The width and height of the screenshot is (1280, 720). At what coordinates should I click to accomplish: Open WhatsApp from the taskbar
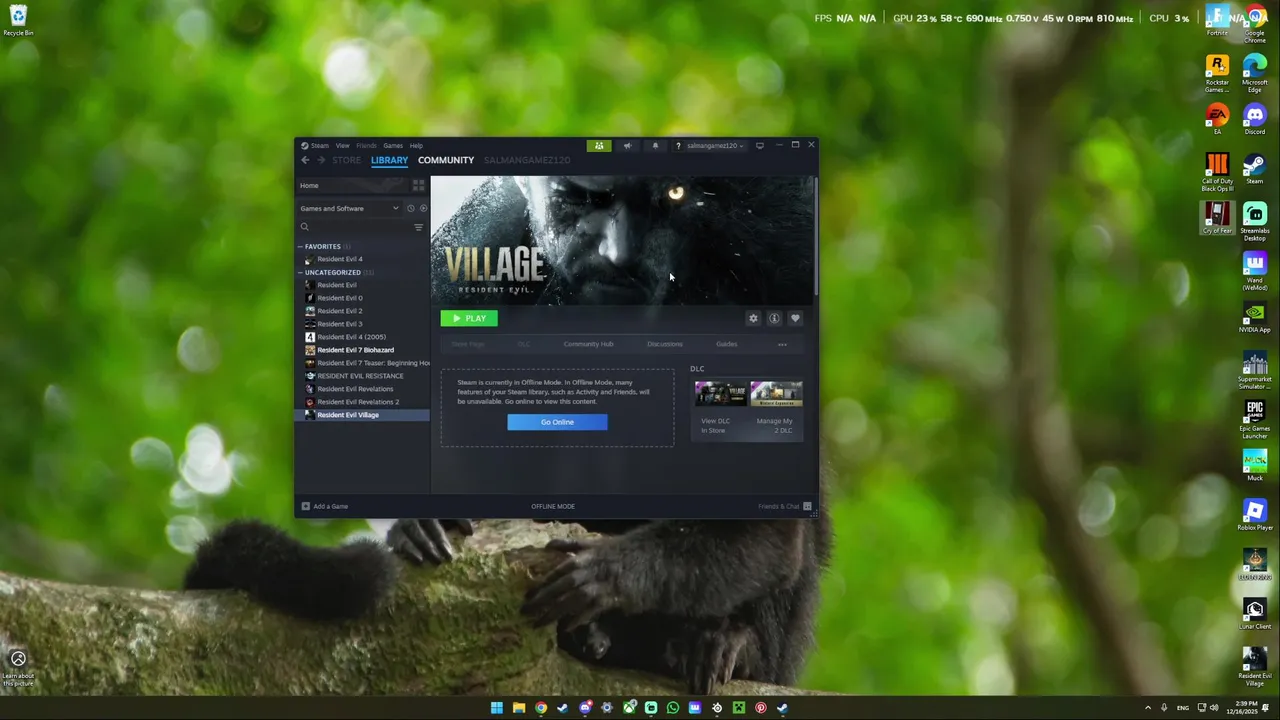click(673, 708)
